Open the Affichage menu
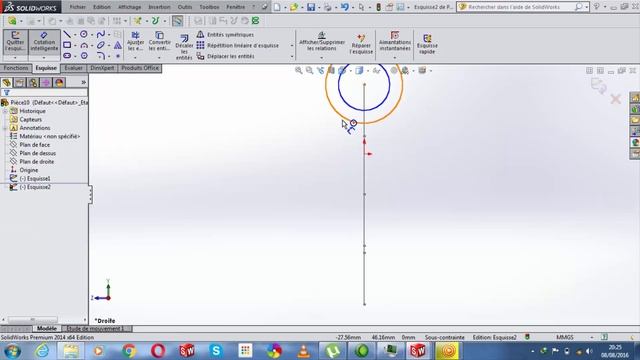Screen dimensions: 640x360 pyautogui.click(x=129, y=7)
